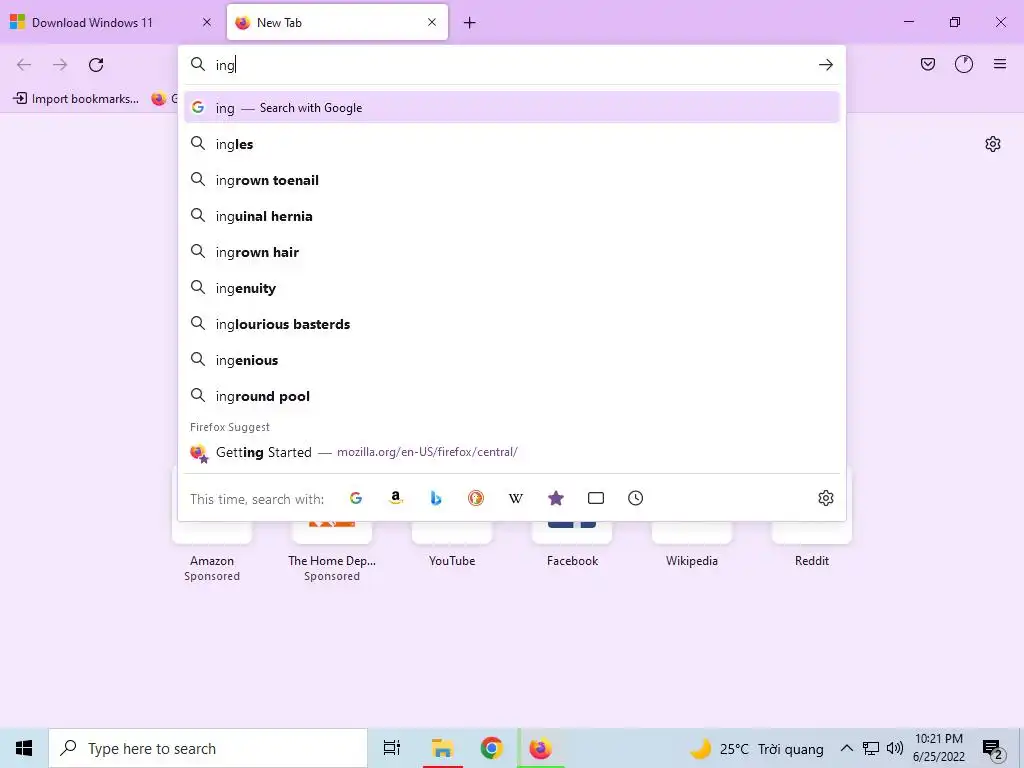Click Import bookmarks in bookmarks toolbar

pos(76,99)
